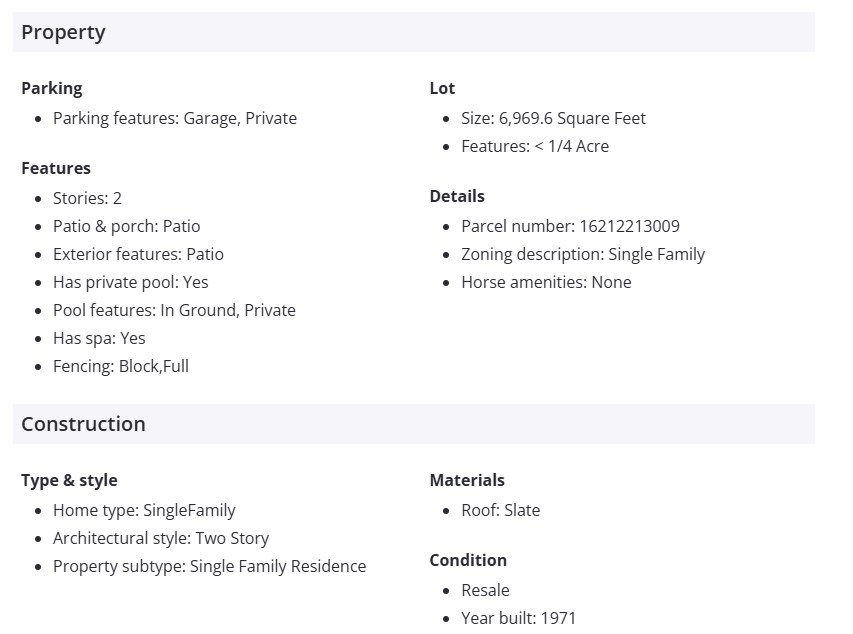Click Patio & porch: Patio item
Image resolution: width=853 pixels, height=634 pixels.
click(126, 226)
